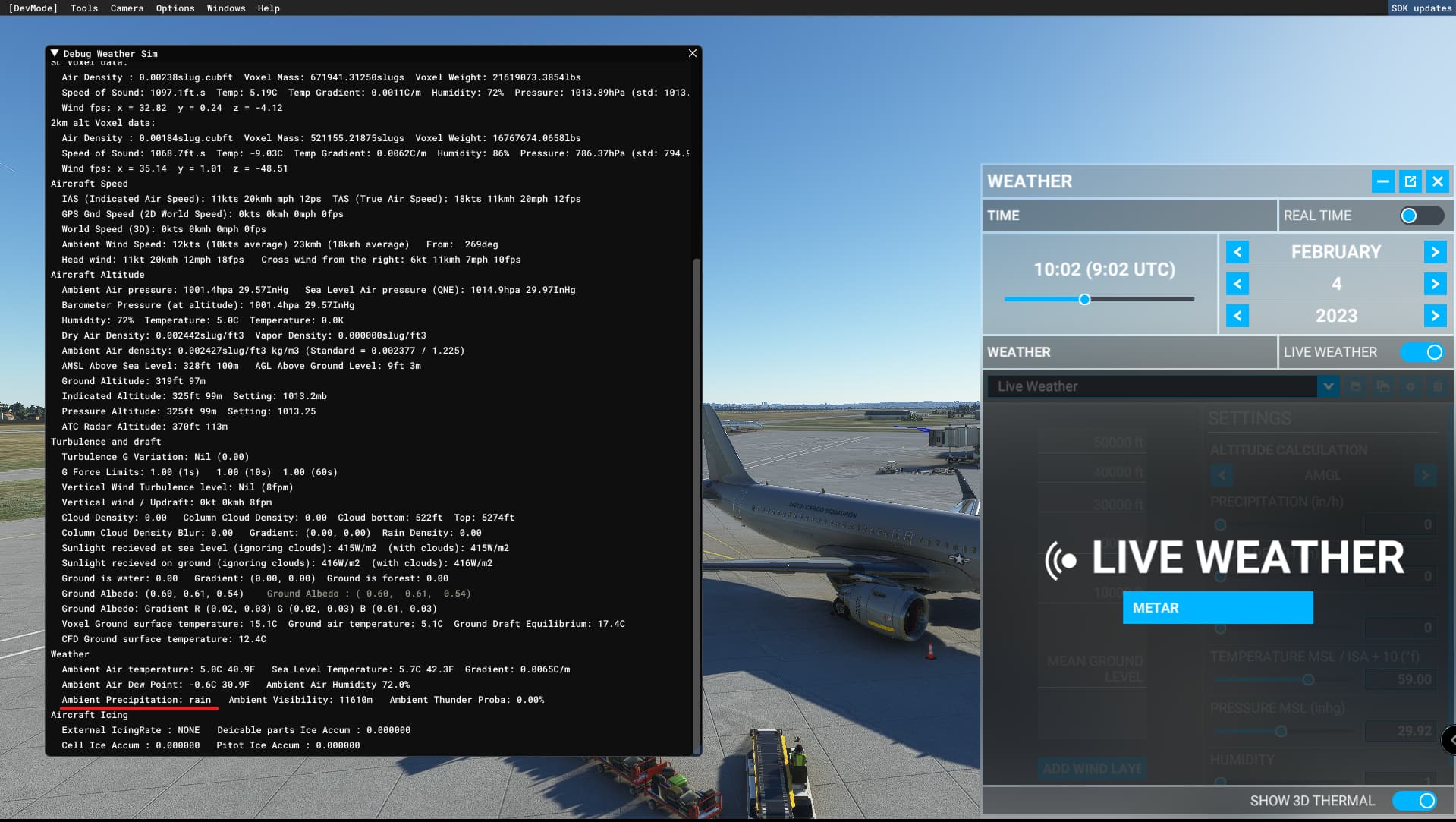The width and height of the screenshot is (1456, 822).
Task: Open the Live Weather preset dropdown
Action: 1329,386
